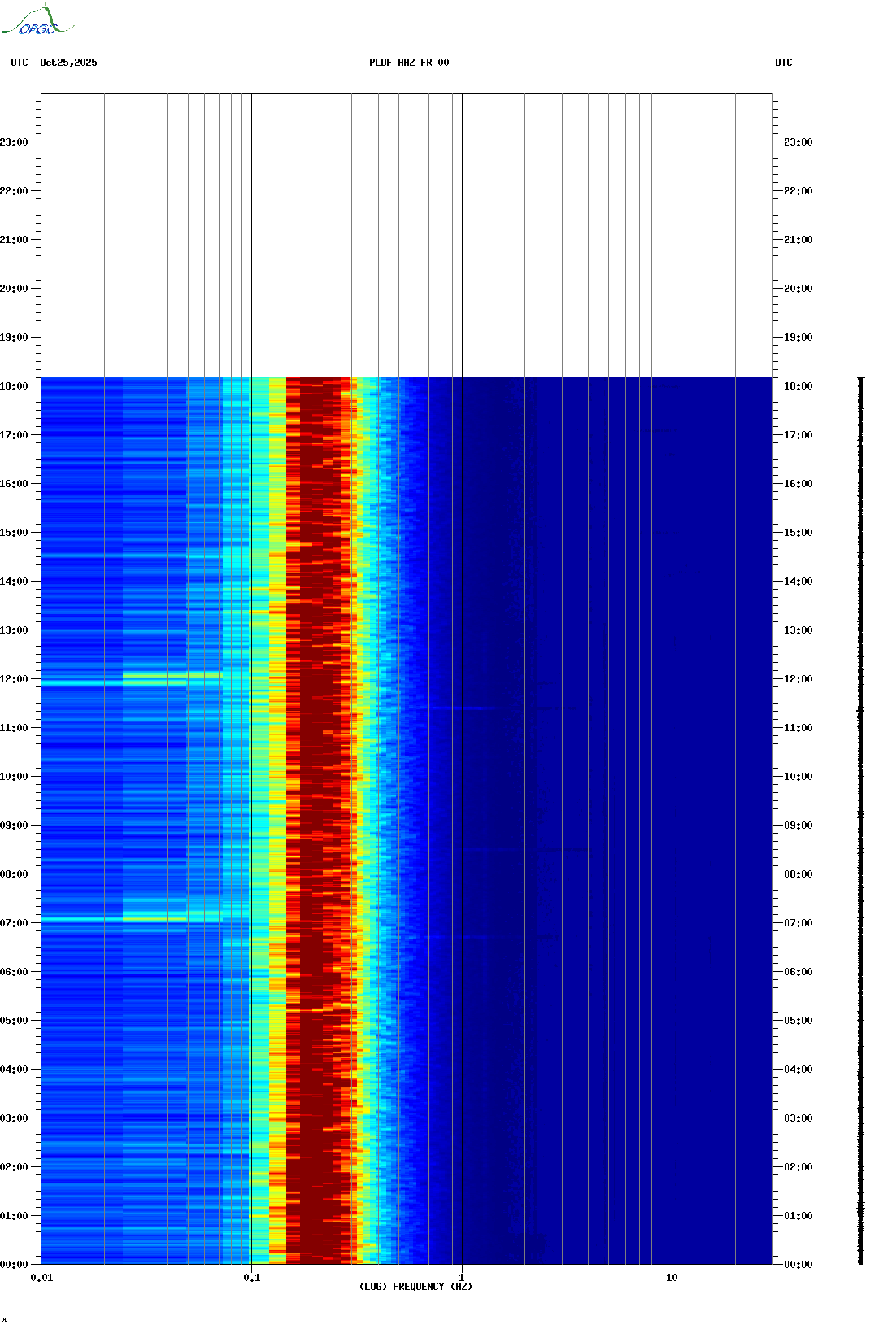
Task: Click the right-side 20:00 axis label
Action: click(798, 289)
